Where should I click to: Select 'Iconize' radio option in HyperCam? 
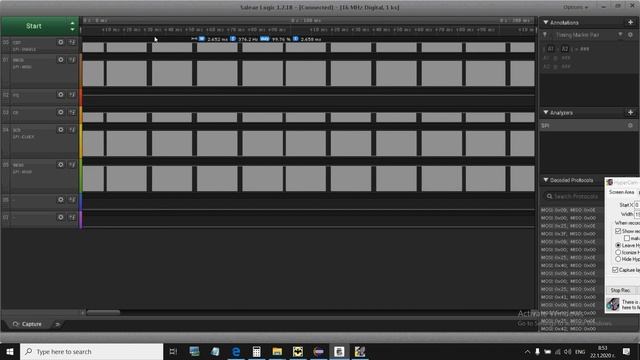click(618, 252)
